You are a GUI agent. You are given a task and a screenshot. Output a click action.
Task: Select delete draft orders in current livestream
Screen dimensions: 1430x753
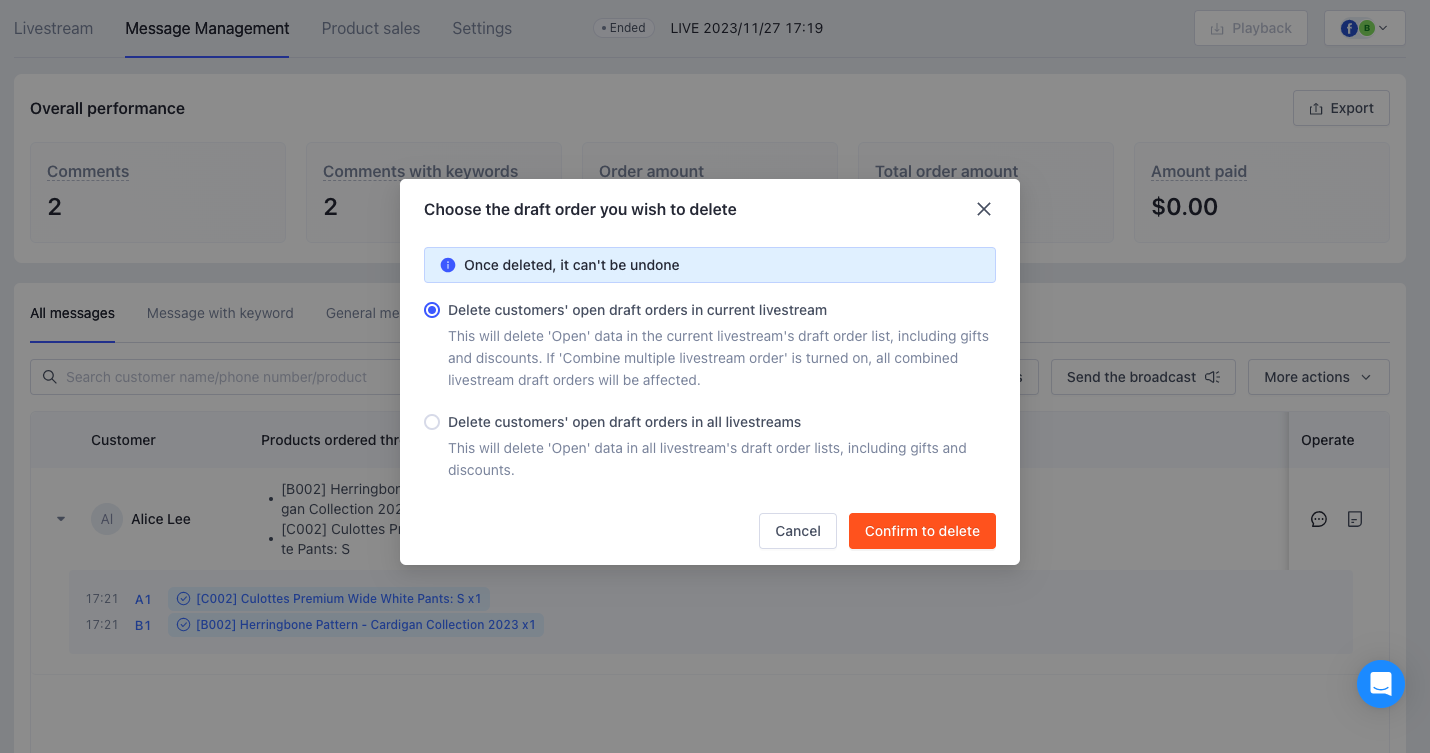tap(432, 310)
